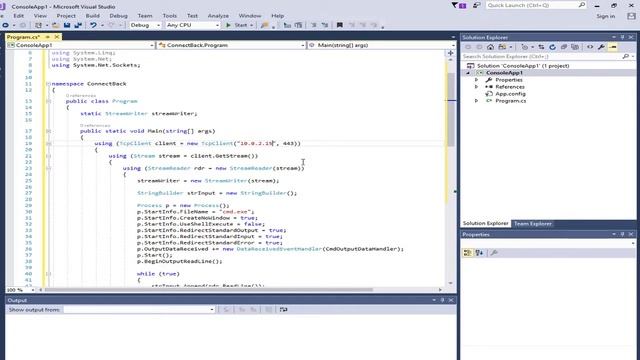The image size is (640, 360).
Task: Refresh the Solution Explorer tree
Action: pyautogui.click(x=553, y=47)
